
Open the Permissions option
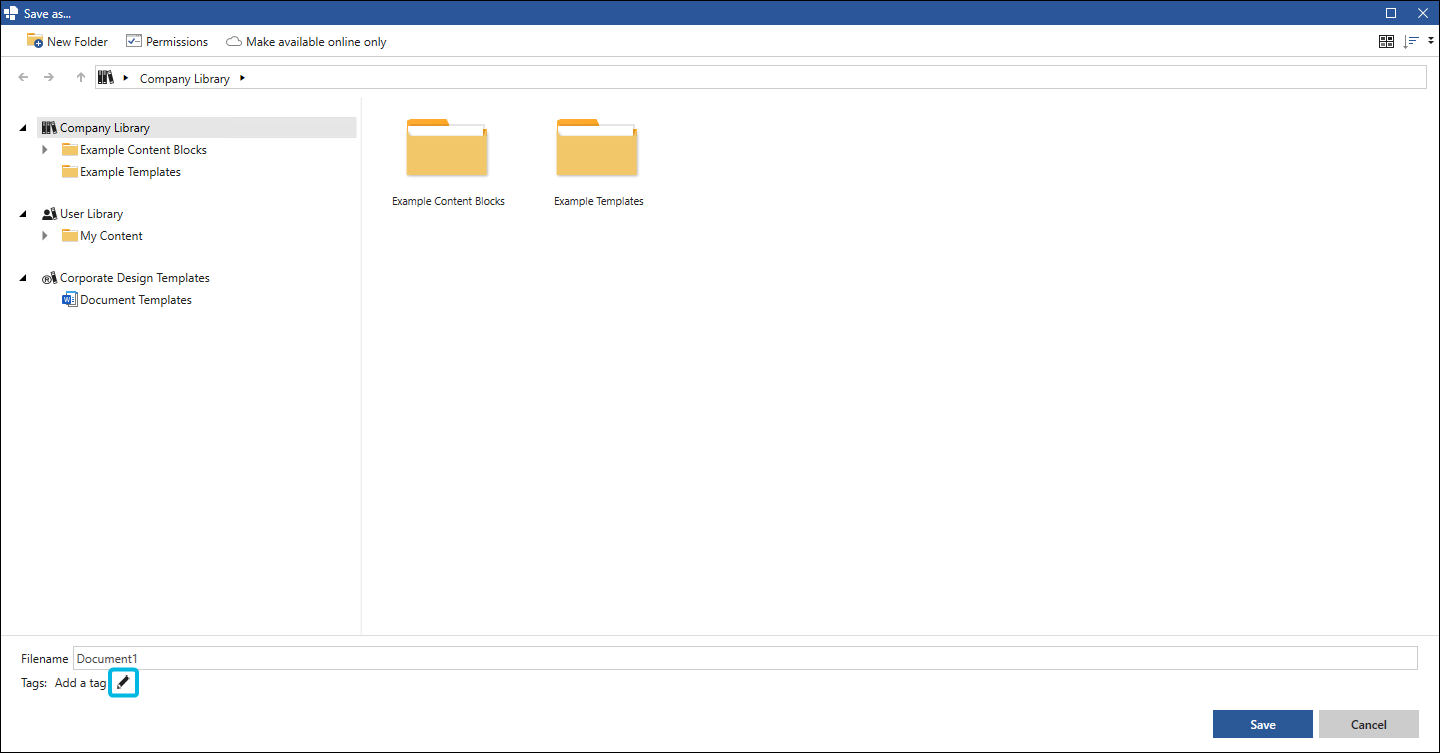coord(166,42)
